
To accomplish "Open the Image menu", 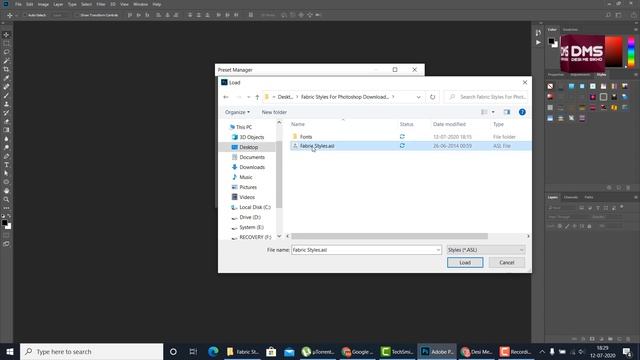I will pos(43,4).
